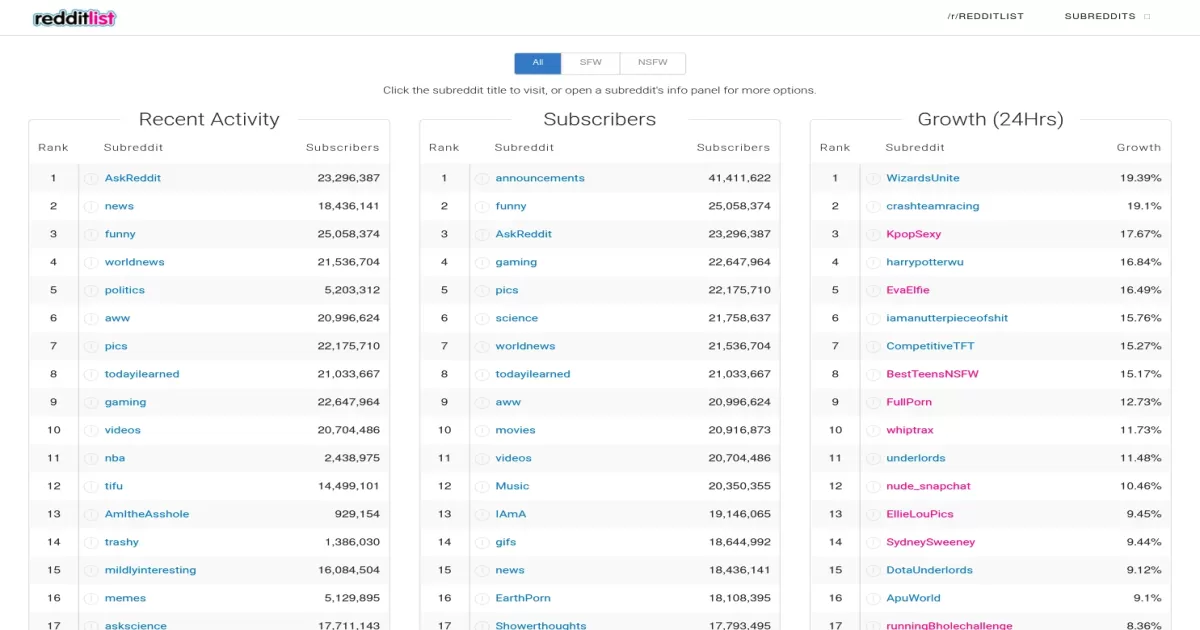Open info icon next to CompetitiveTFT
The width and height of the screenshot is (1200, 630).
pos(872,346)
